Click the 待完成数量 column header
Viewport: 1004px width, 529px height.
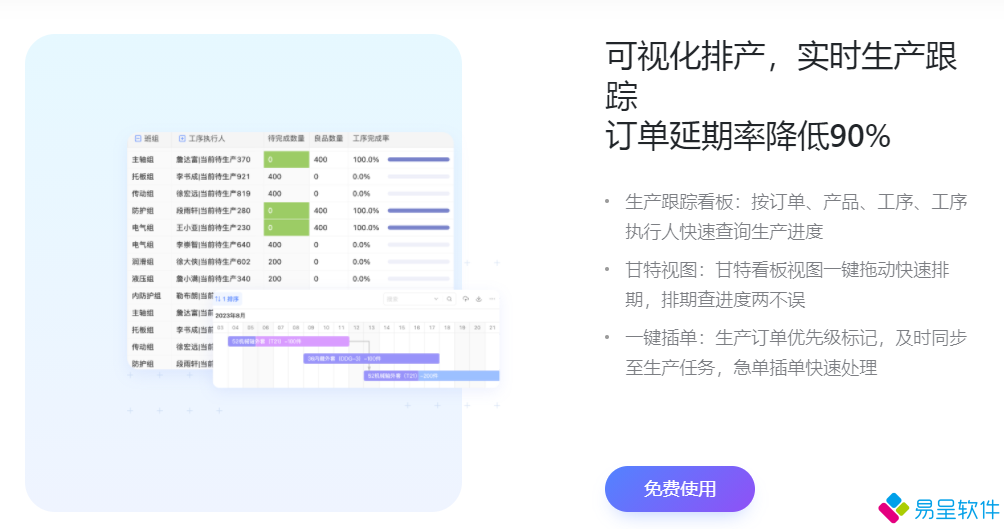pyautogui.click(x=285, y=139)
